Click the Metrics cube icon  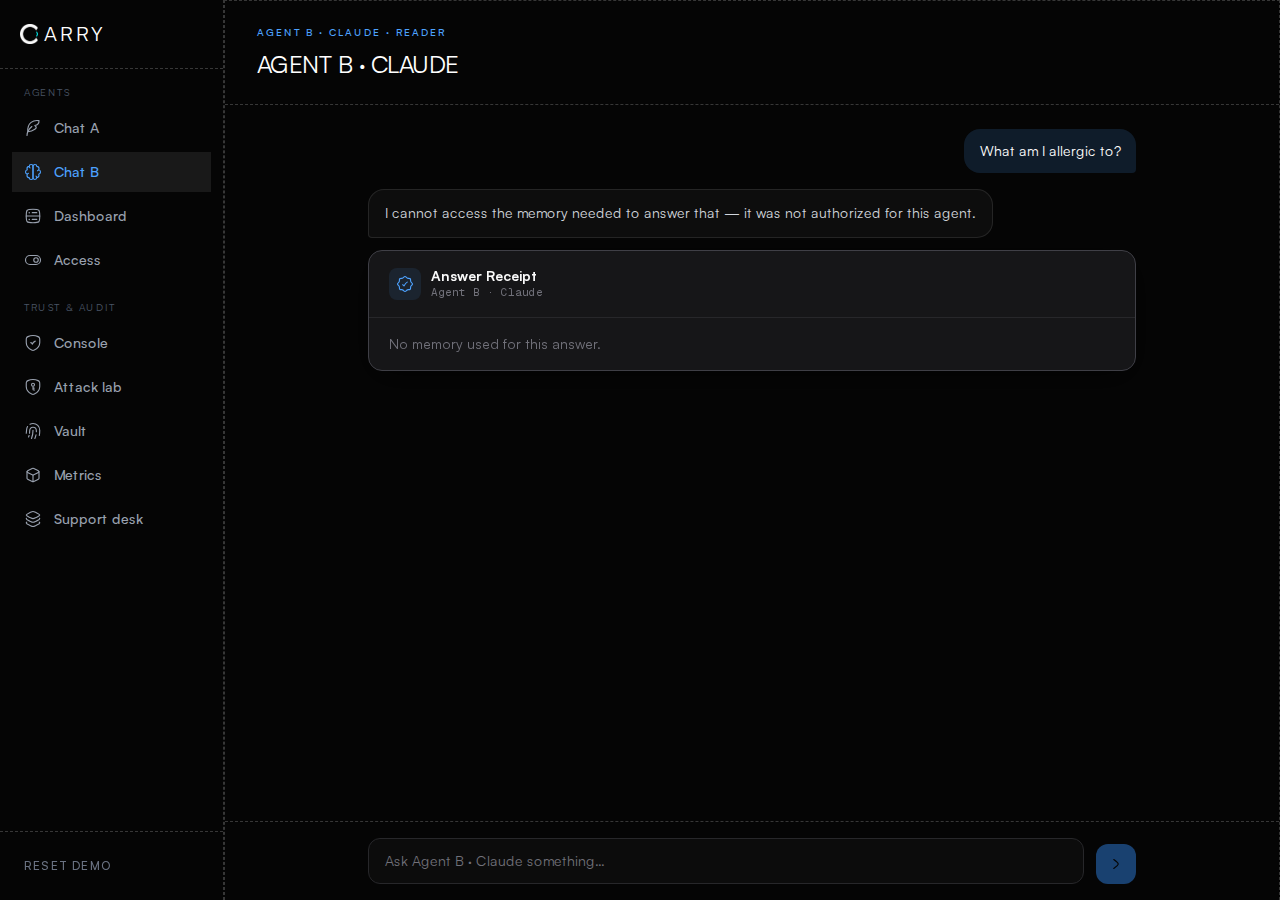33,475
